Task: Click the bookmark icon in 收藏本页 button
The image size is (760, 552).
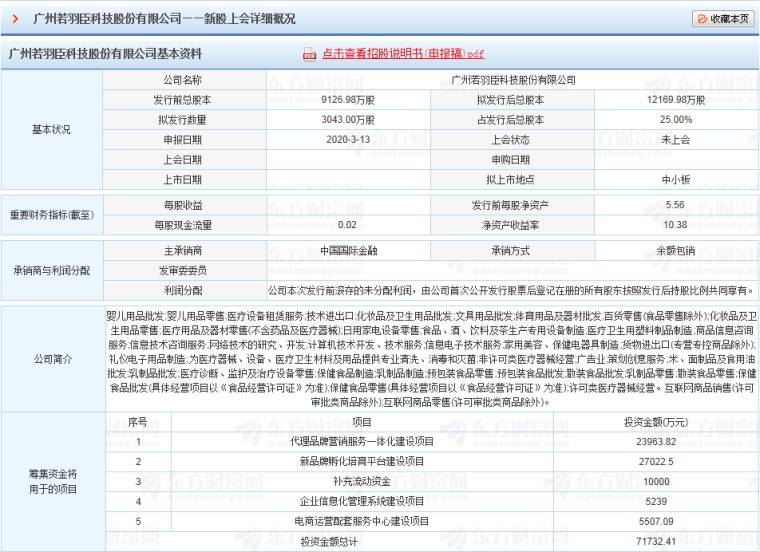Action: point(702,19)
